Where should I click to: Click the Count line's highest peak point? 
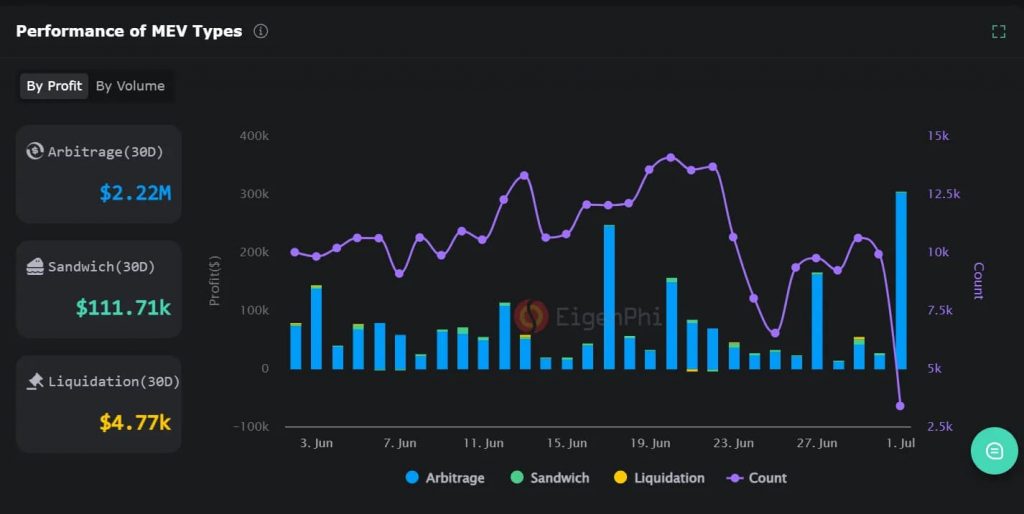coord(670,157)
